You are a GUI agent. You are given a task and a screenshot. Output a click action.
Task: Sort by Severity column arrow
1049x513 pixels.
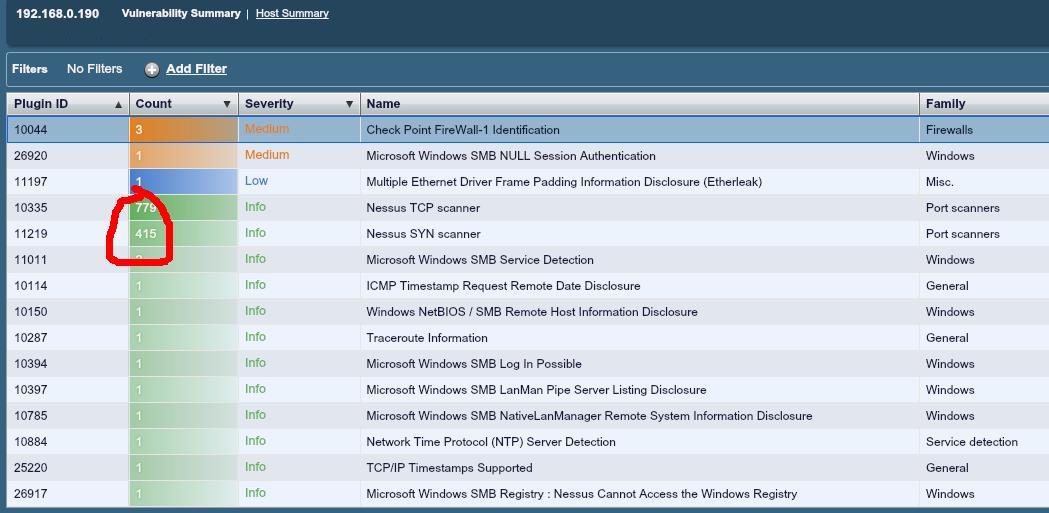click(349, 104)
